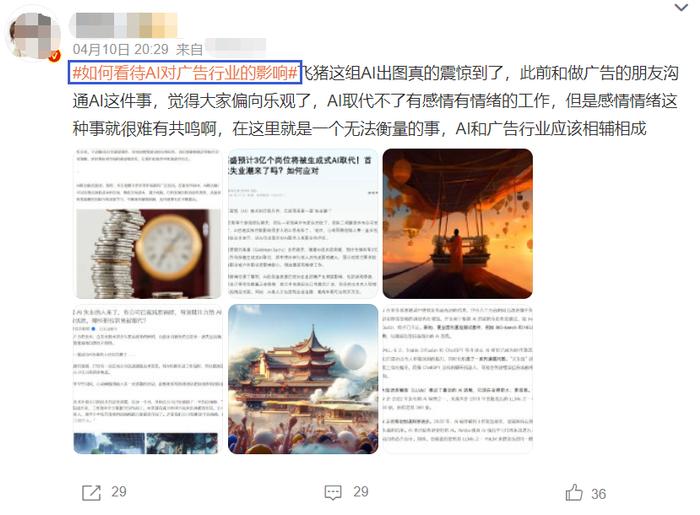The width and height of the screenshot is (700, 515).
Task: Like the post with thumbs-up icon
Action: (574, 493)
